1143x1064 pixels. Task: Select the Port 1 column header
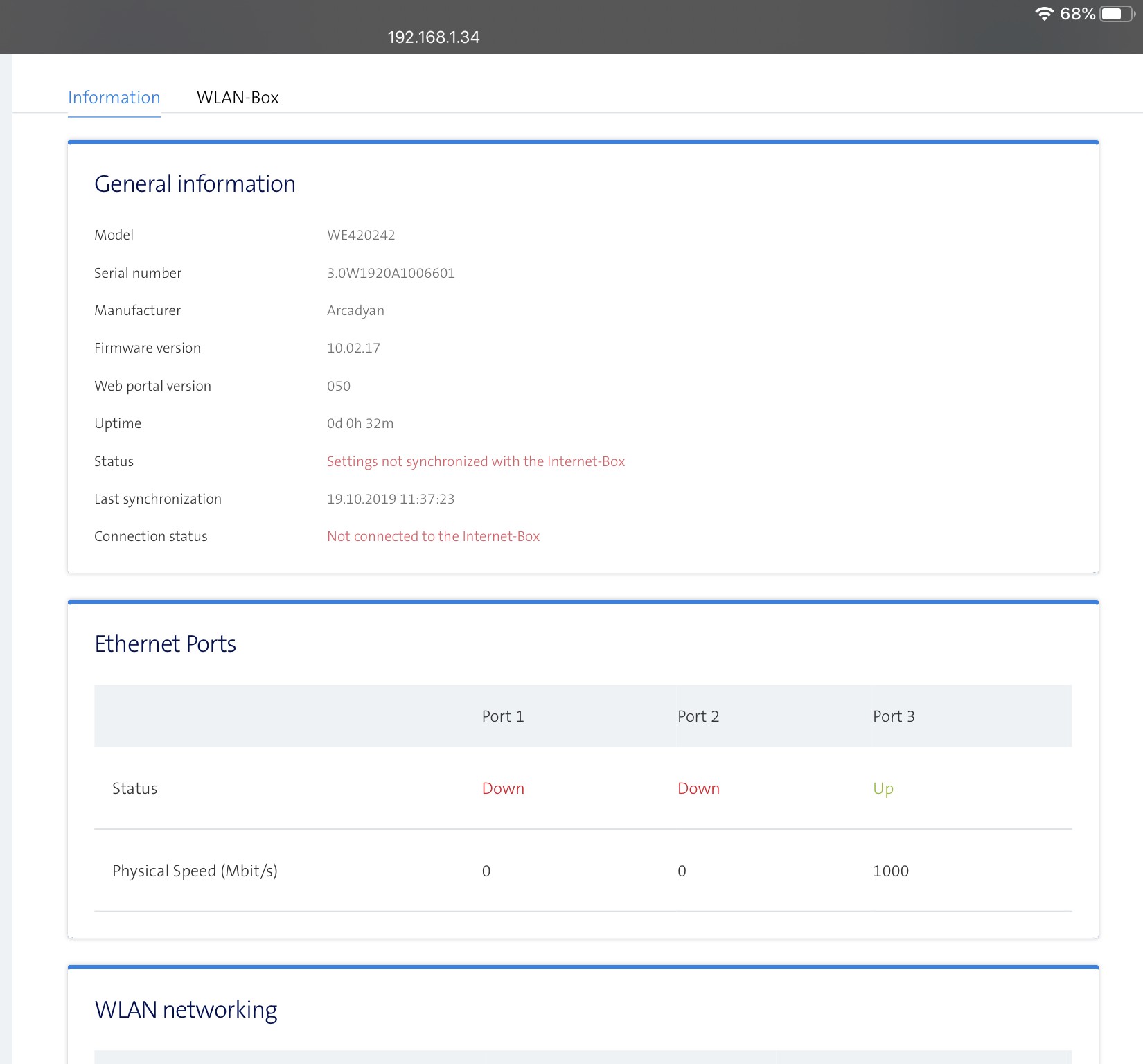click(503, 716)
